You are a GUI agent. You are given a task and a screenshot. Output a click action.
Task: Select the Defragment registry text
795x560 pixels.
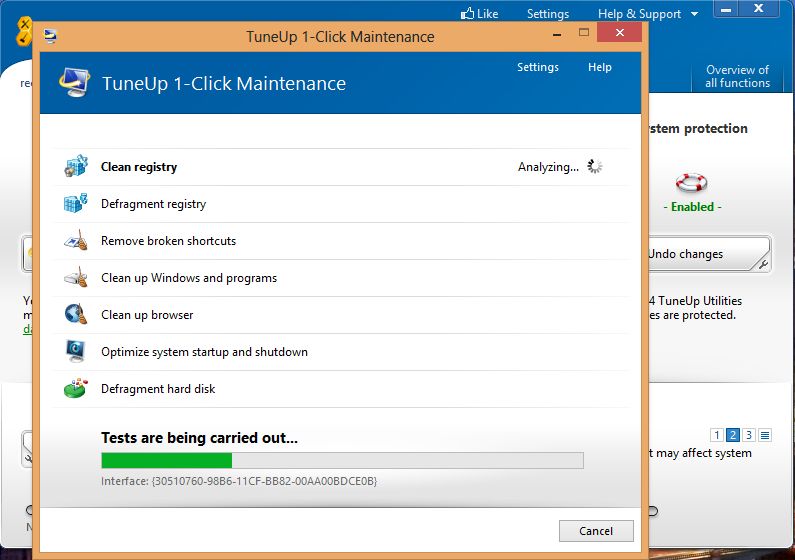154,204
